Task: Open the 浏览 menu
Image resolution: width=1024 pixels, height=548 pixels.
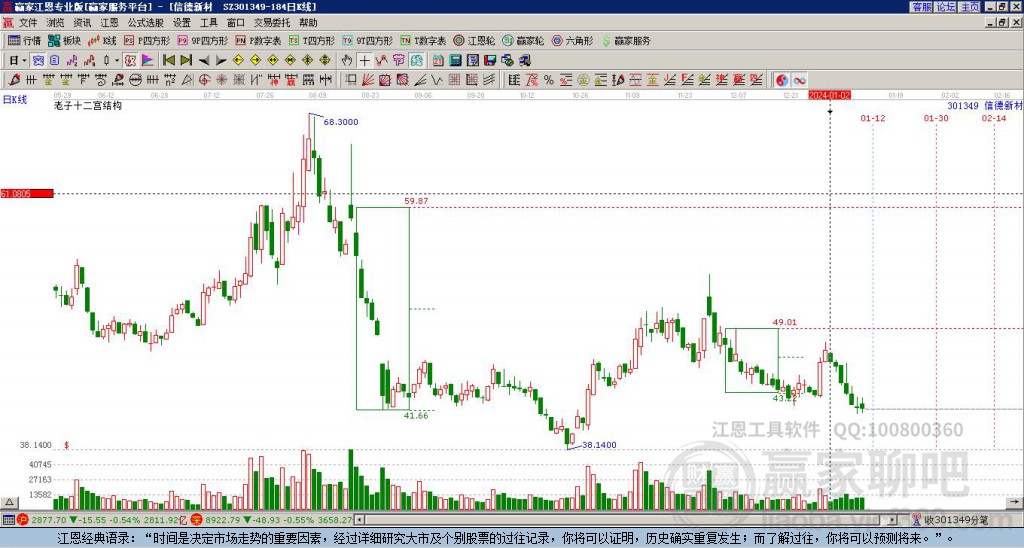Action: coord(55,23)
